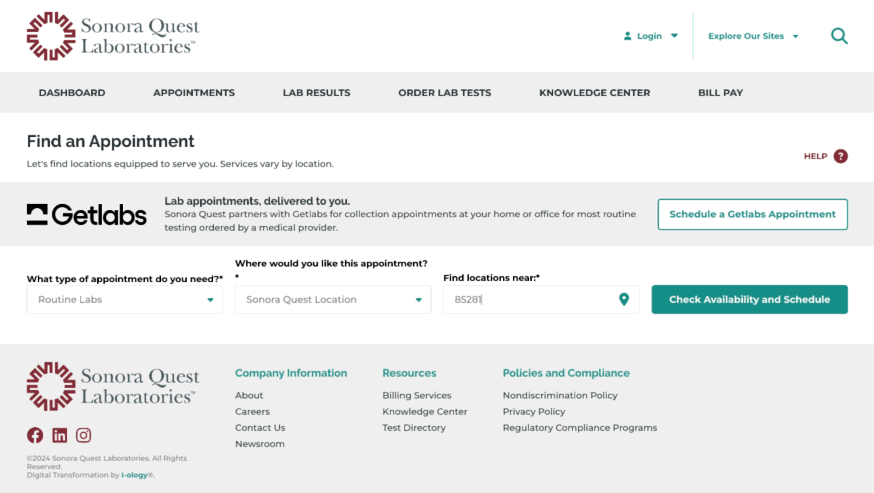Open the Appointments menu item
The image size is (874, 493).
point(194,93)
